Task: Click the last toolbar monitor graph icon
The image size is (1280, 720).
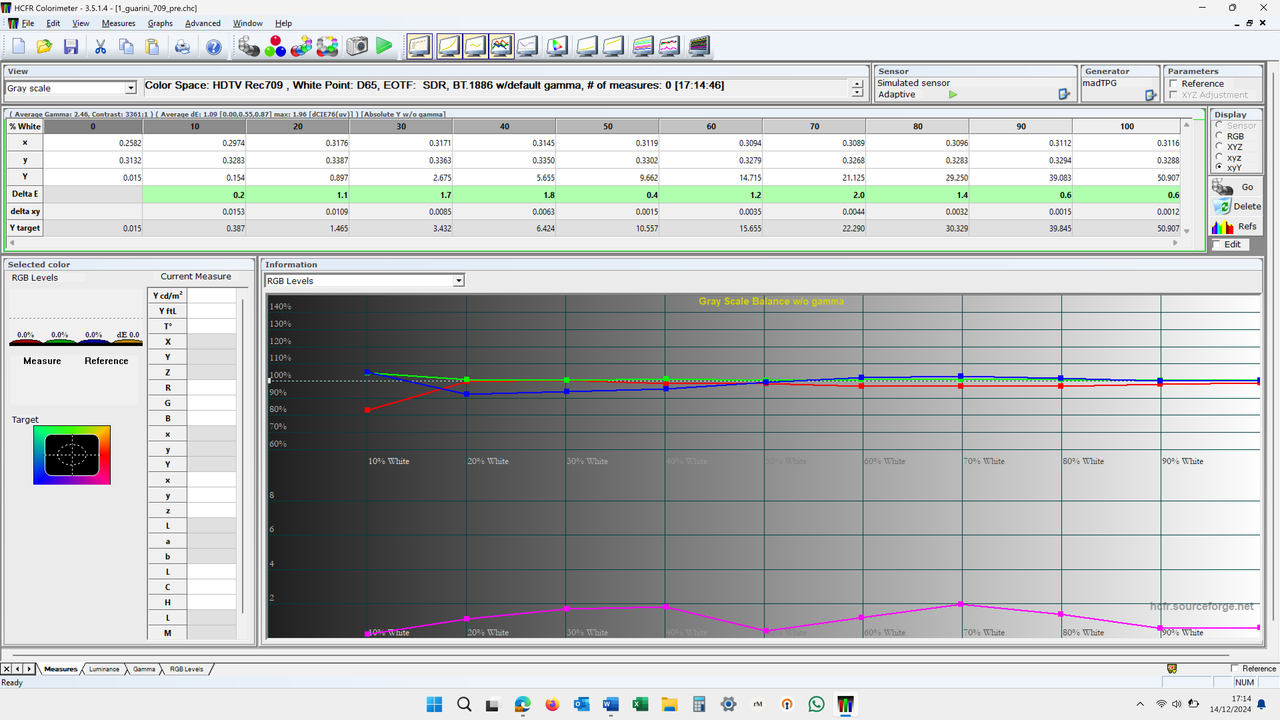Action: pyautogui.click(x=699, y=46)
